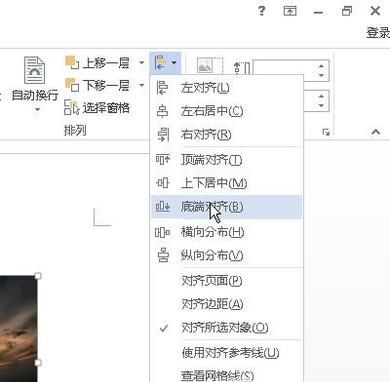Collapse the ribbon with the chevron

(376, 132)
